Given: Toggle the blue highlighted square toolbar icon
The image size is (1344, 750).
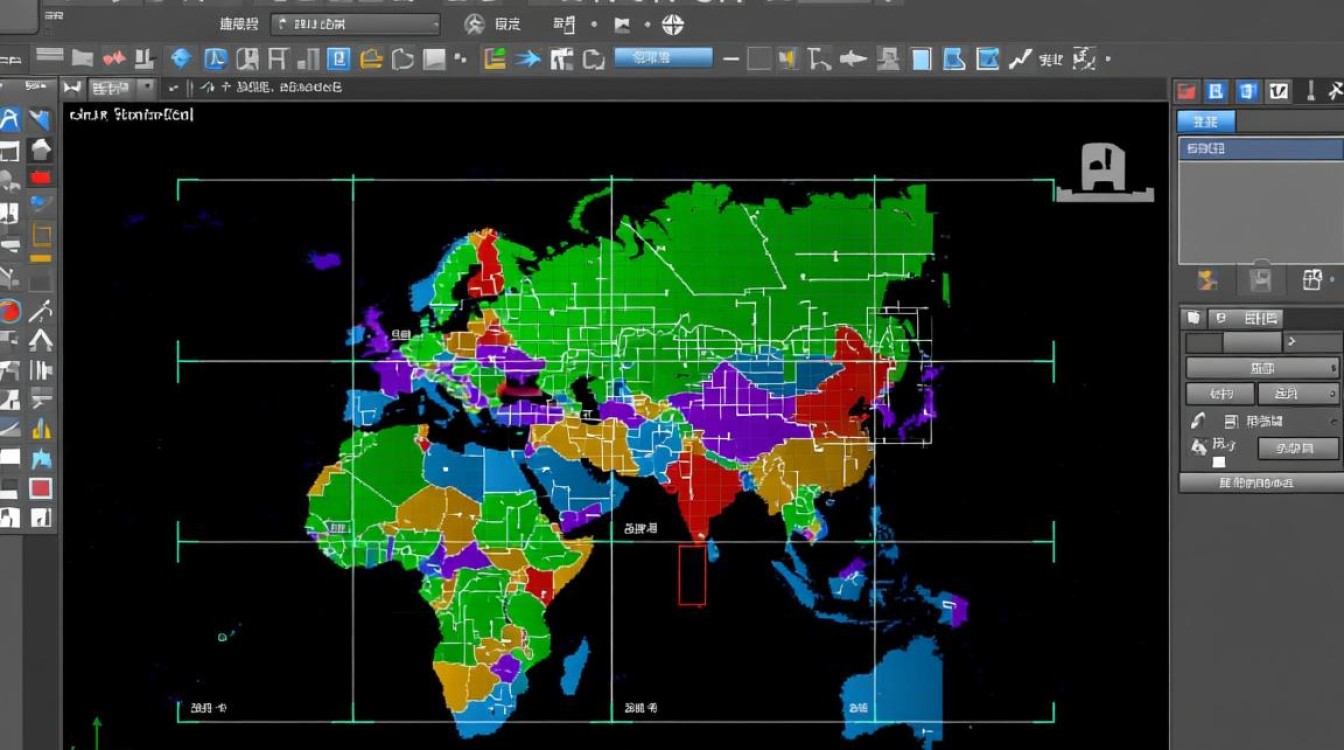Looking at the screenshot, I should (338, 58).
